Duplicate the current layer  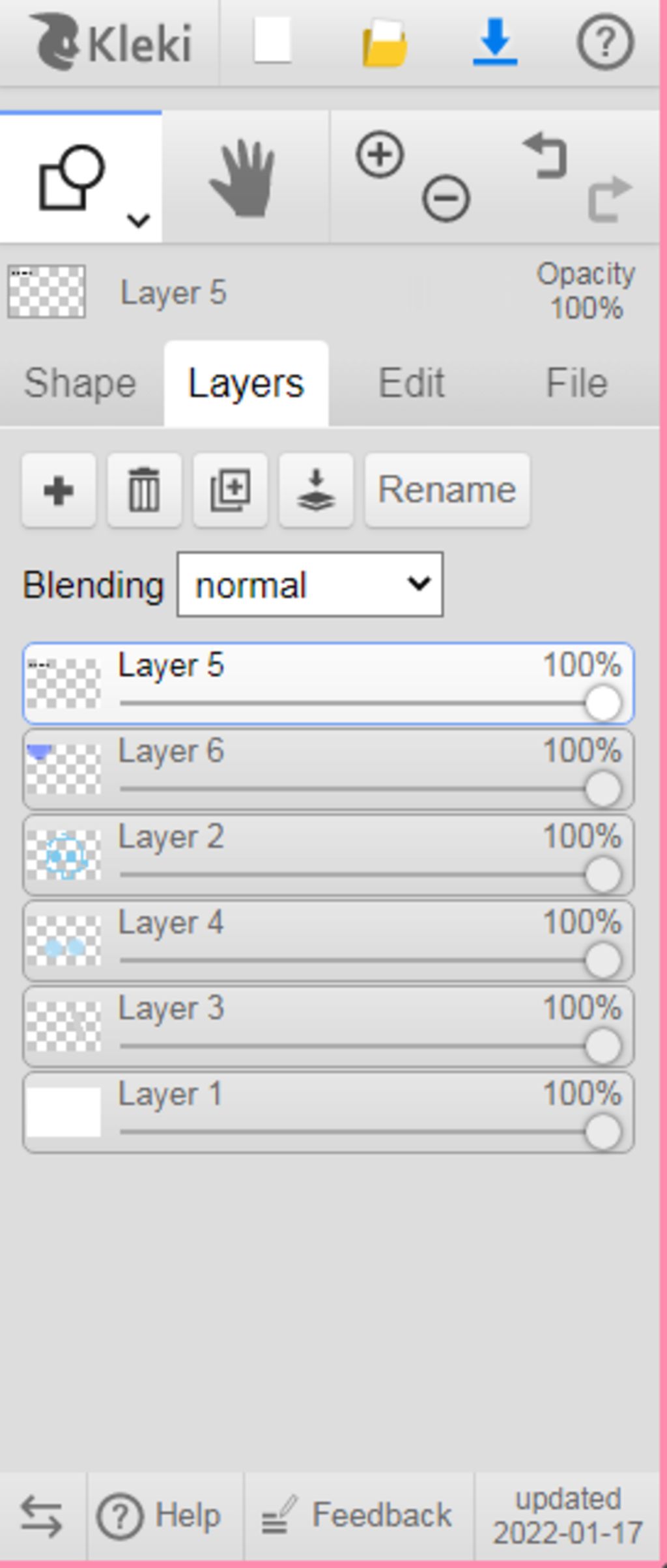[x=230, y=490]
